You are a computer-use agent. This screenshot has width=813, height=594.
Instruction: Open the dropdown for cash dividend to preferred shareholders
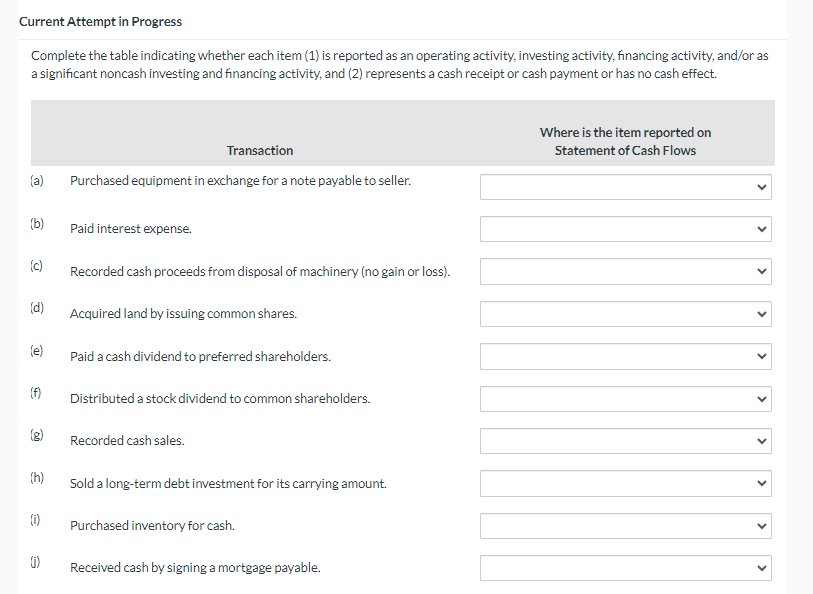point(625,356)
